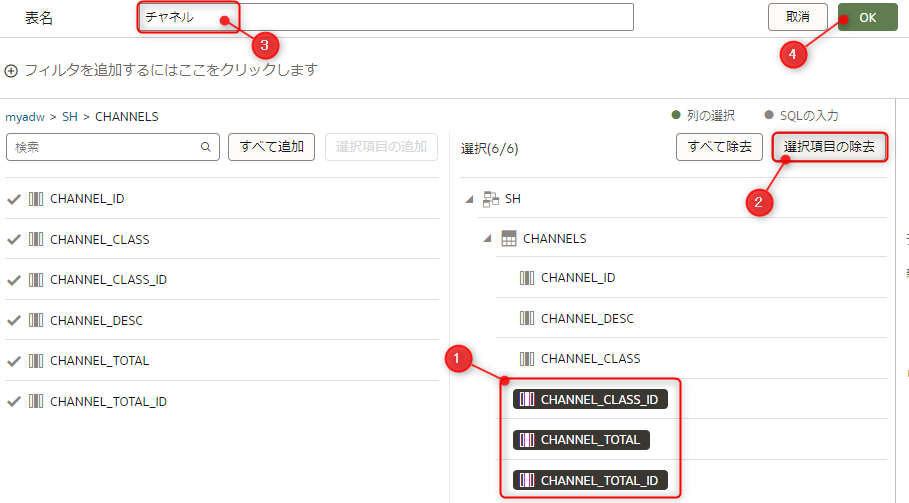Screen dimensions: 909x503
Task: Select SH label in selection tree
Action: click(512, 199)
